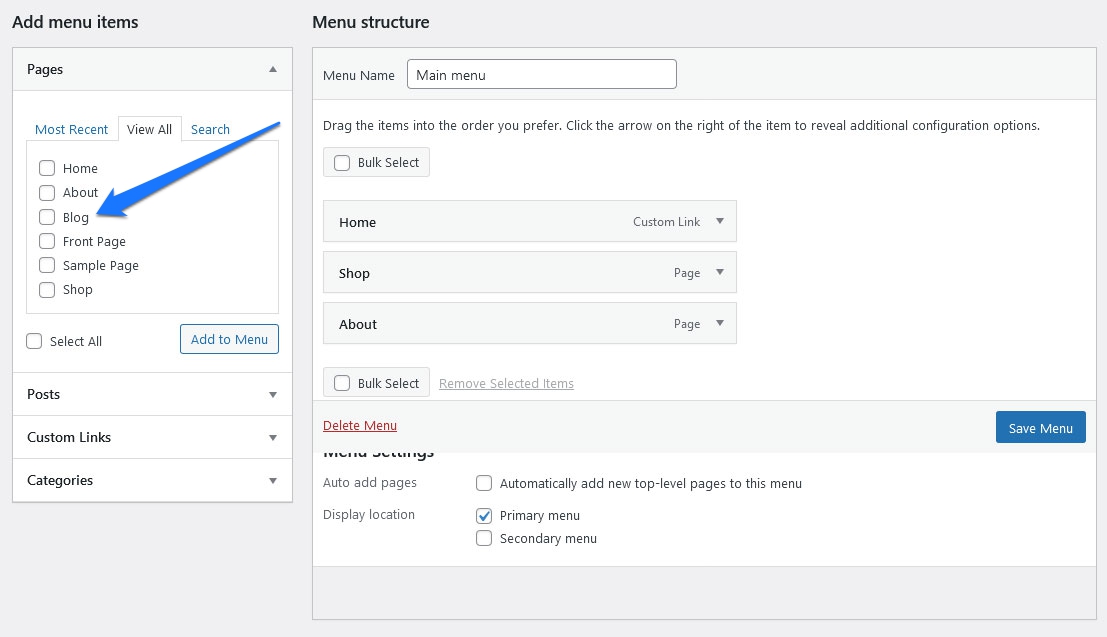Enable the top Bulk Select checkbox
The height and width of the screenshot is (637, 1107).
point(342,162)
